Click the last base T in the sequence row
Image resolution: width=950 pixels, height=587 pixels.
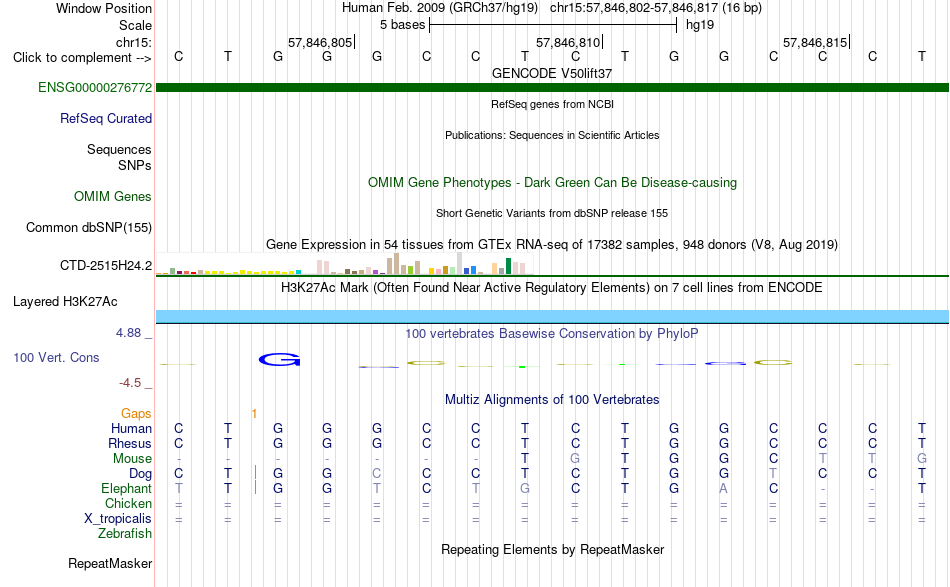[922, 56]
